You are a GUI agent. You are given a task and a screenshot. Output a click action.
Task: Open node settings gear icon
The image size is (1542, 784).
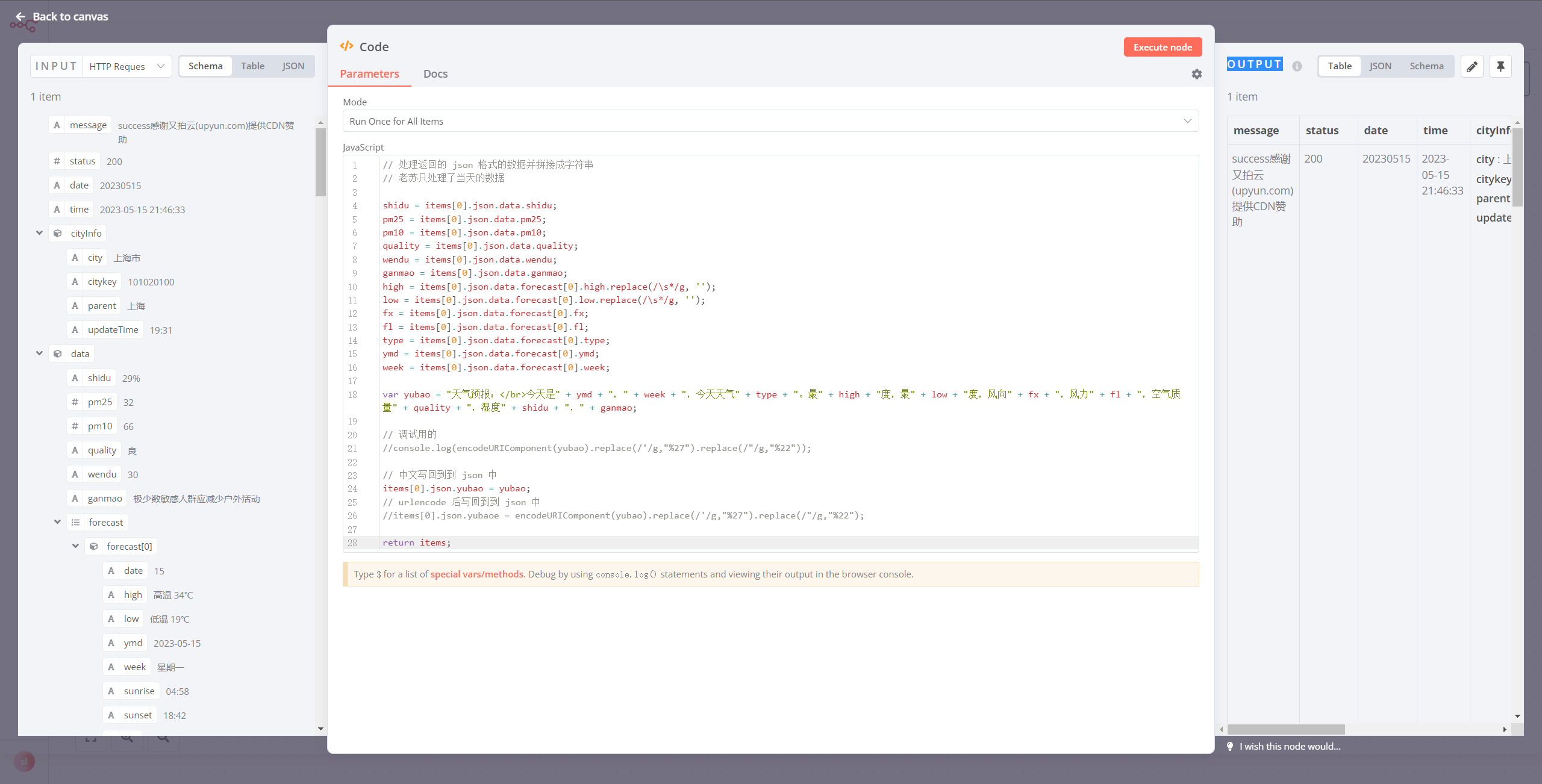click(x=1196, y=74)
